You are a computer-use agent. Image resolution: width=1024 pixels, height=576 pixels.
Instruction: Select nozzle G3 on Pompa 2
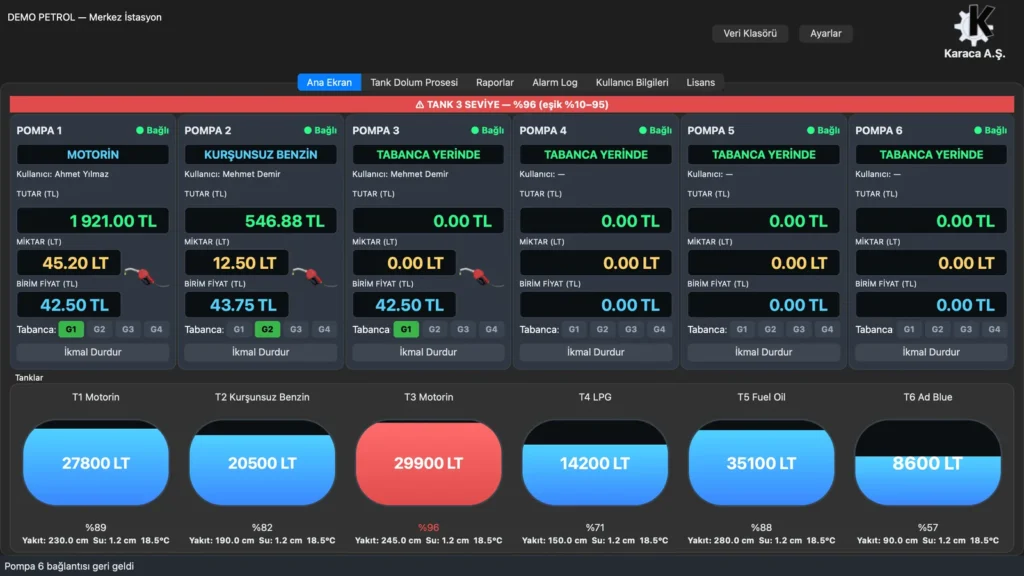pyautogui.click(x=296, y=329)
